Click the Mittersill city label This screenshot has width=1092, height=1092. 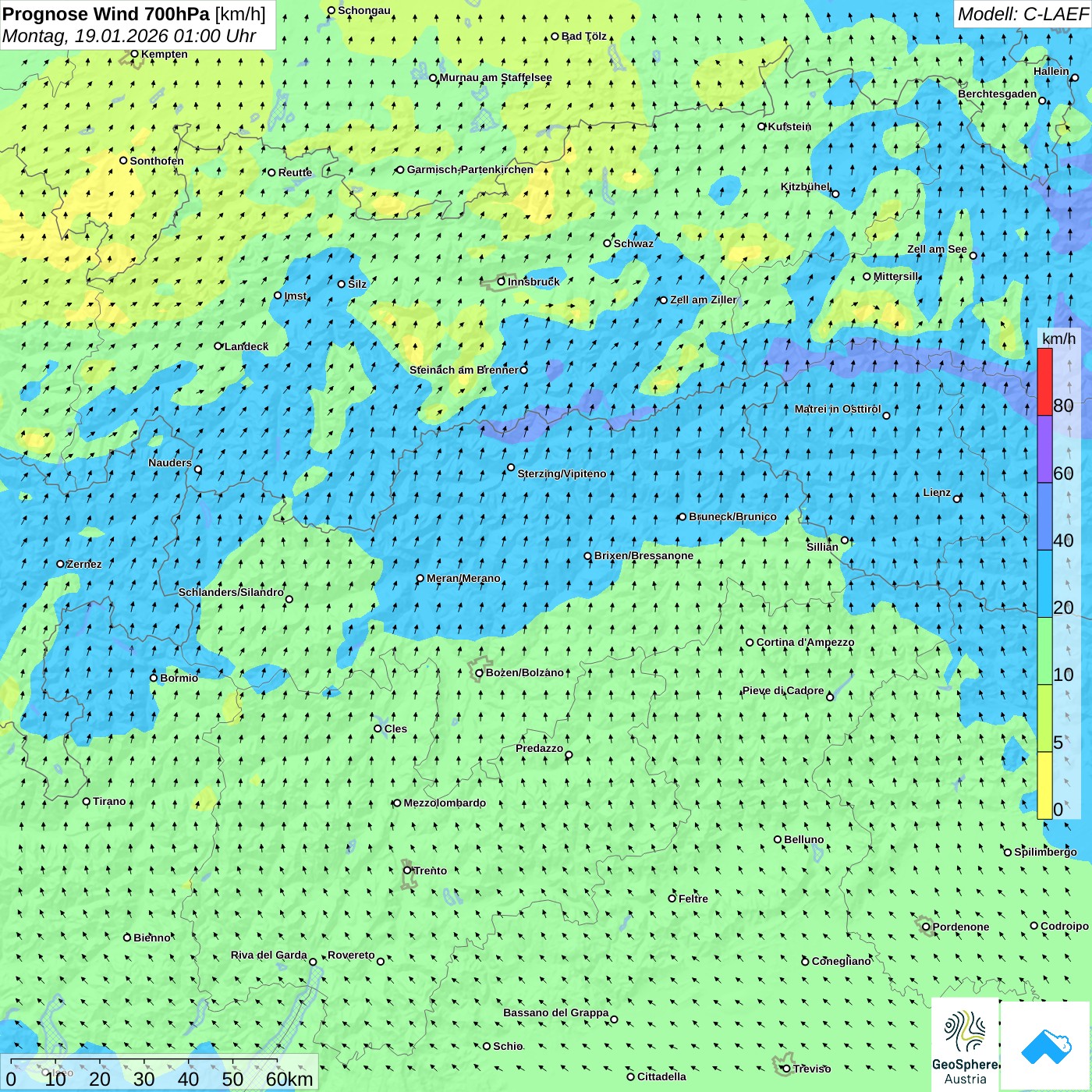[x=896, y=276]
